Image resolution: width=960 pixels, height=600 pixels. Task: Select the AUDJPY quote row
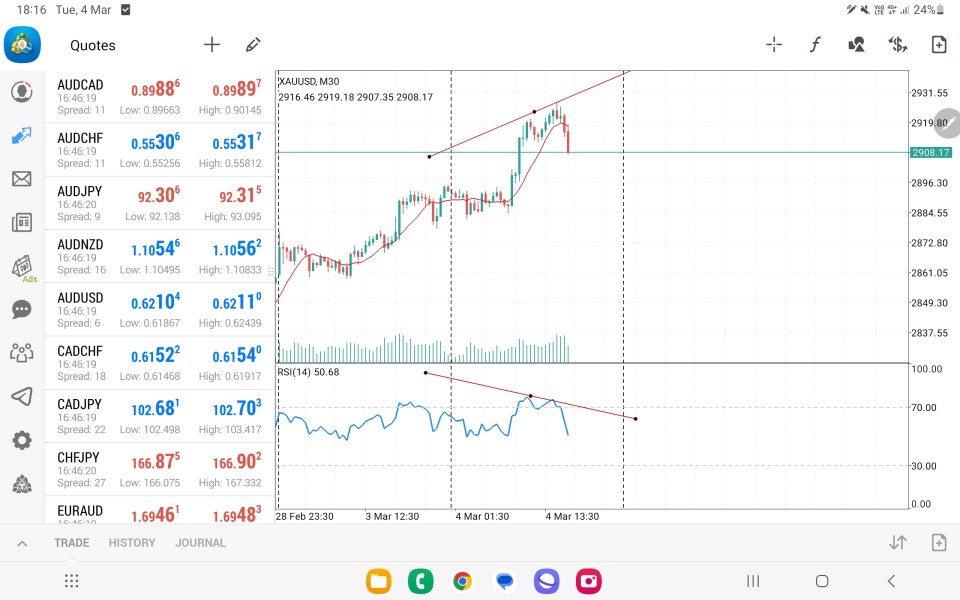click(x=160, y=203)
